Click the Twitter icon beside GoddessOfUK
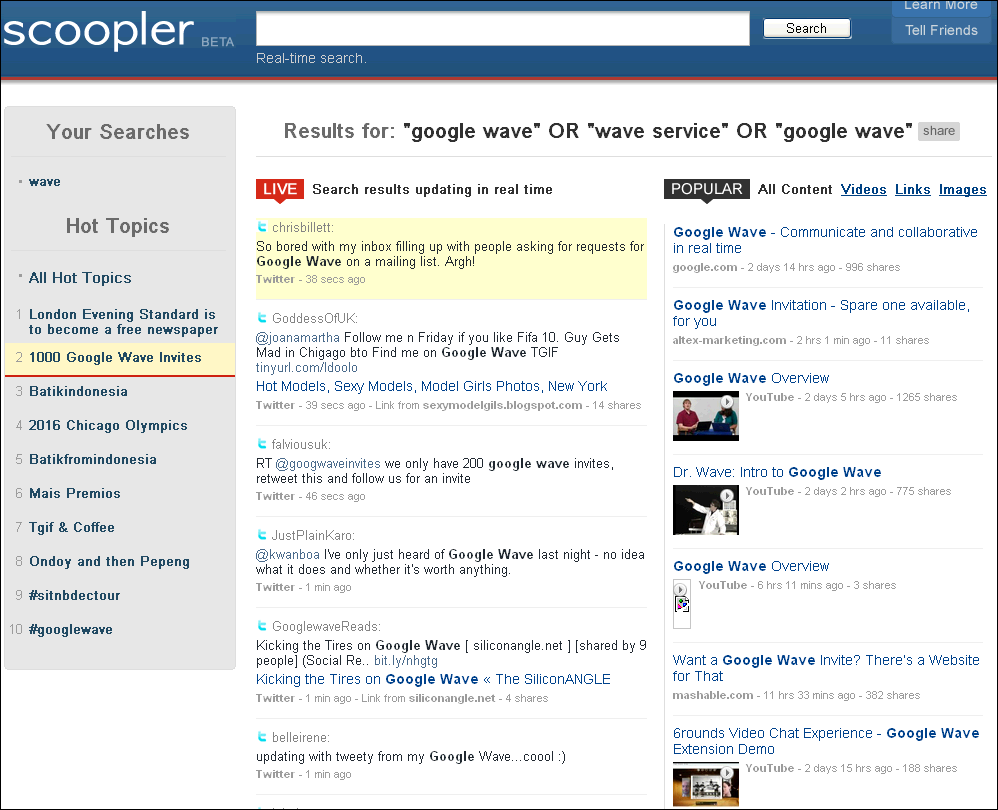Screen dimensions: 998x810 [262, 318]
